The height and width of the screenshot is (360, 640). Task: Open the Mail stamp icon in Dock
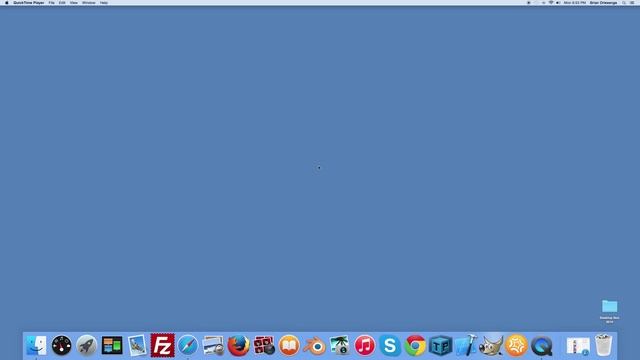pos(137,345)
